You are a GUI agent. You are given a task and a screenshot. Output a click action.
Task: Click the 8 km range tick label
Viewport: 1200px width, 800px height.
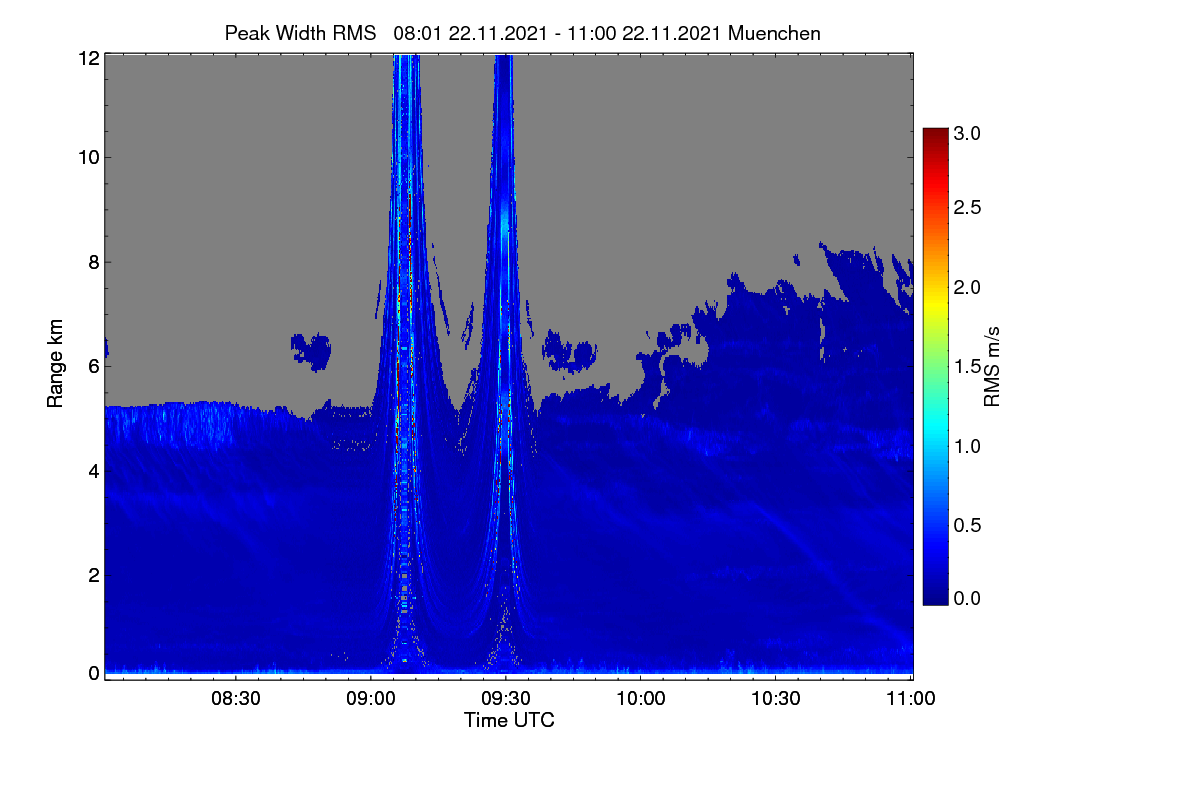pyautogui.click(x=93, y=262)
